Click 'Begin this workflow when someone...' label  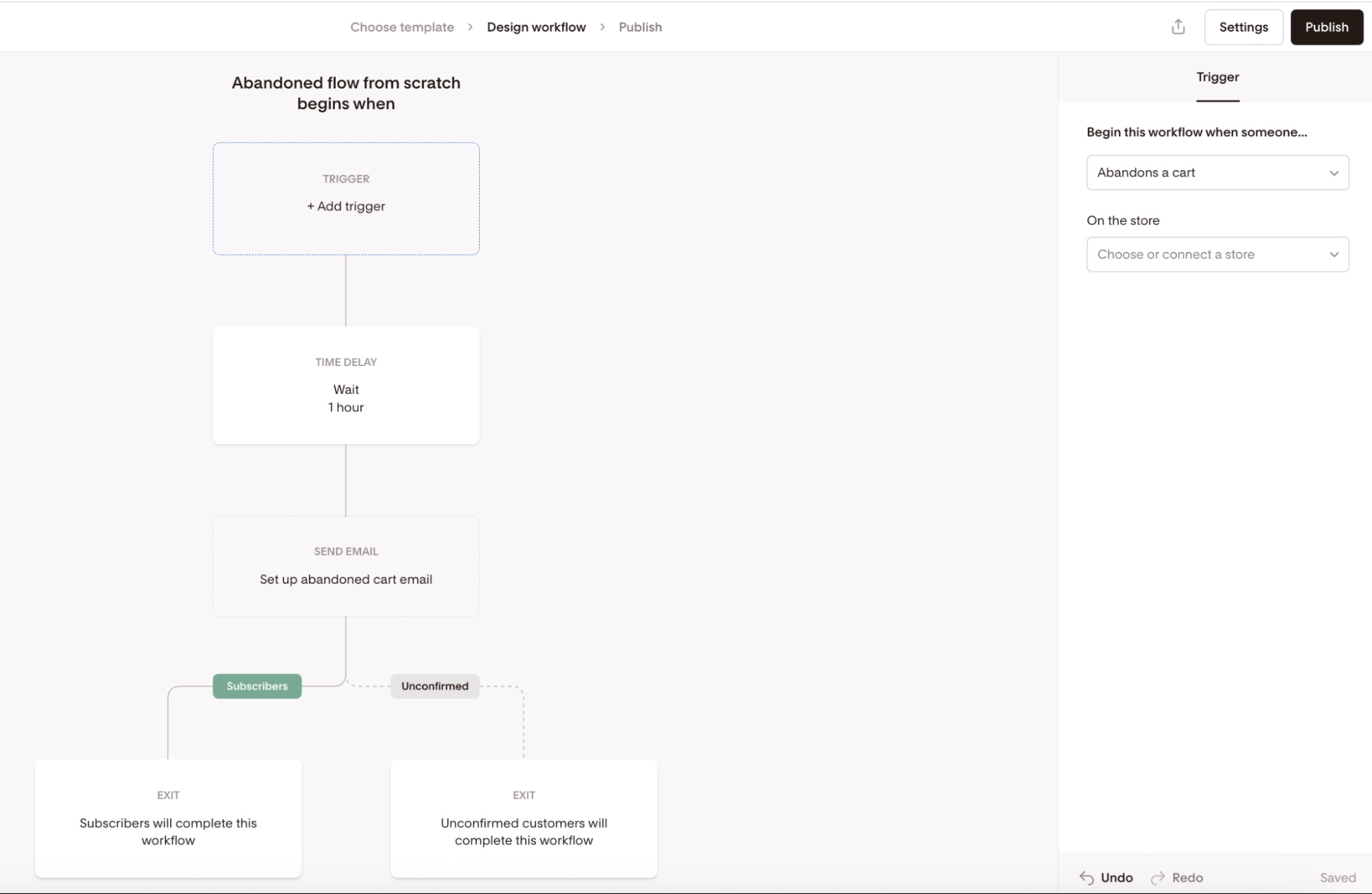pyautogui.click(x=1196, y=132)
